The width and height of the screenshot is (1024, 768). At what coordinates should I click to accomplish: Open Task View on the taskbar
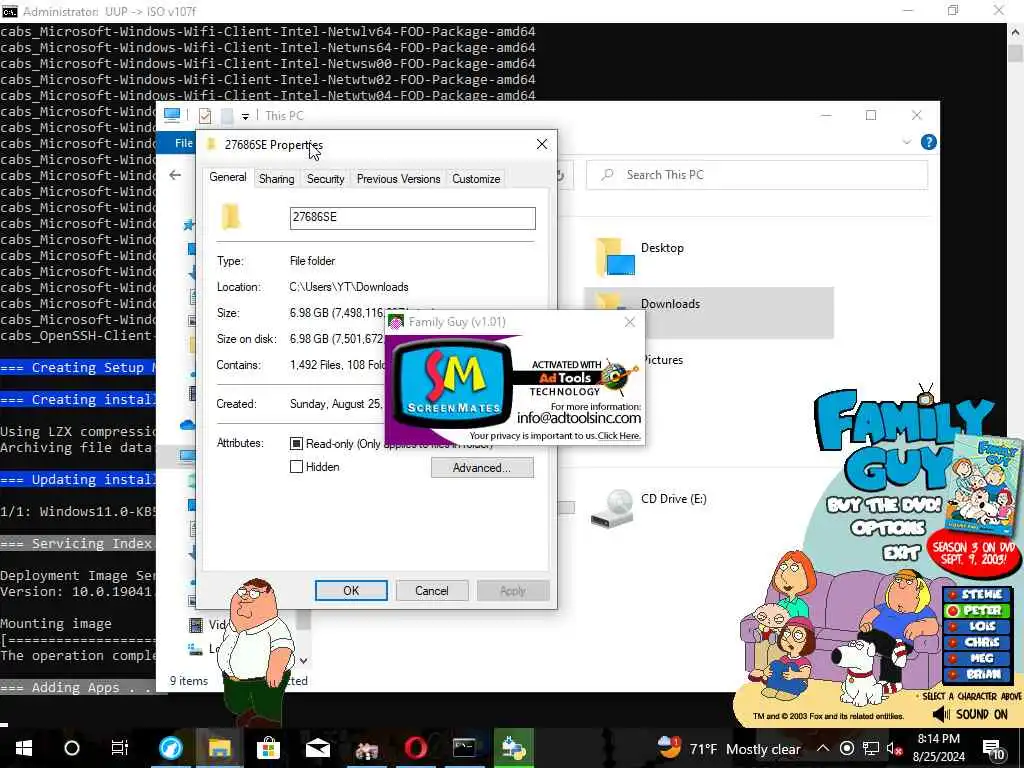[120, 748]
